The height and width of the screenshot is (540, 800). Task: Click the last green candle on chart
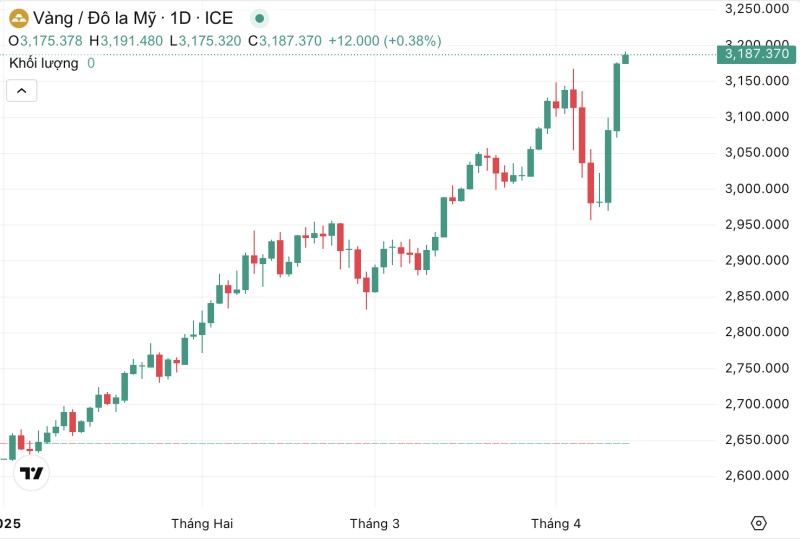[x=626, y=58]
